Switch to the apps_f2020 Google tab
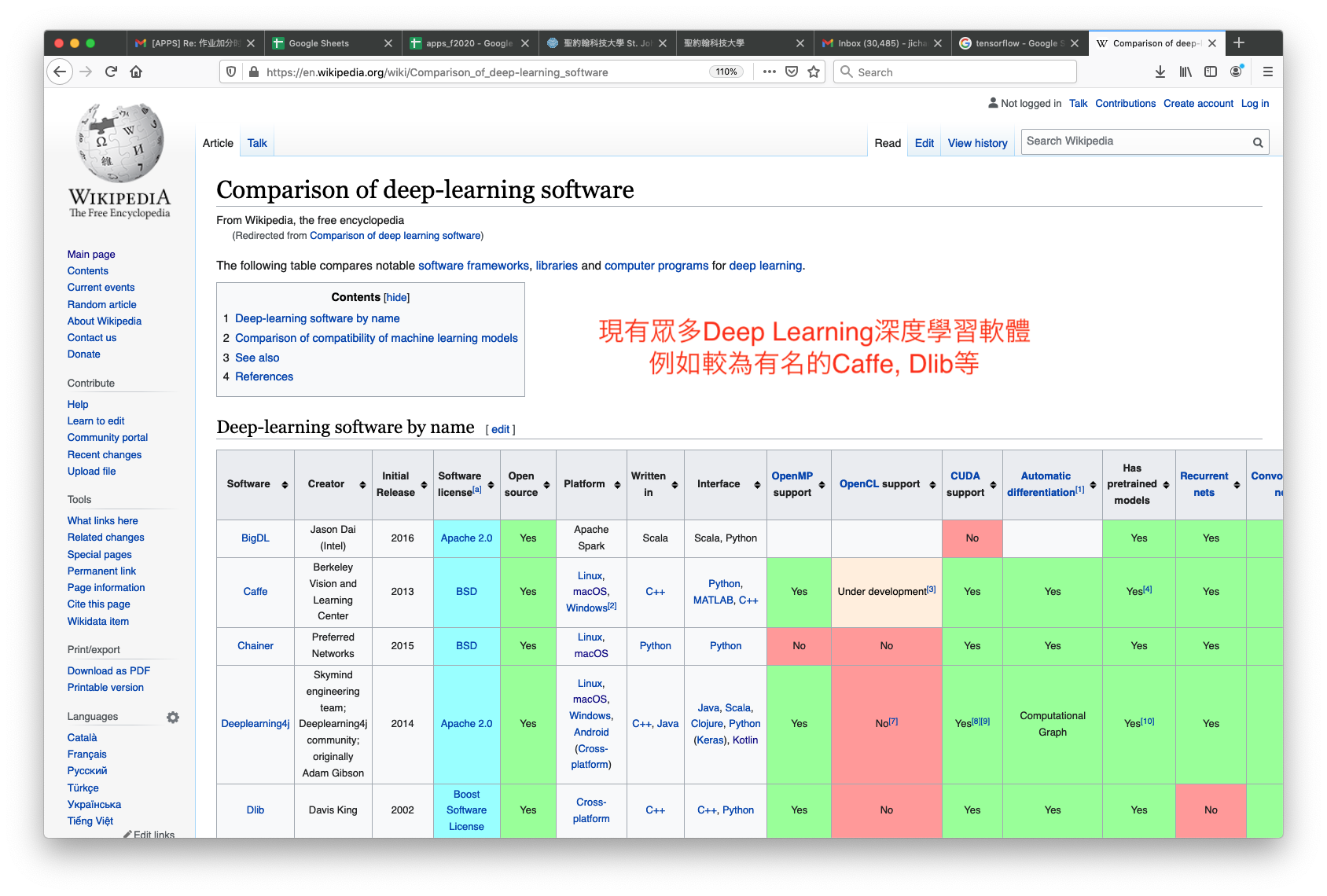Image resolution: width=1327 pixels, height=896 pixels. 469,43
